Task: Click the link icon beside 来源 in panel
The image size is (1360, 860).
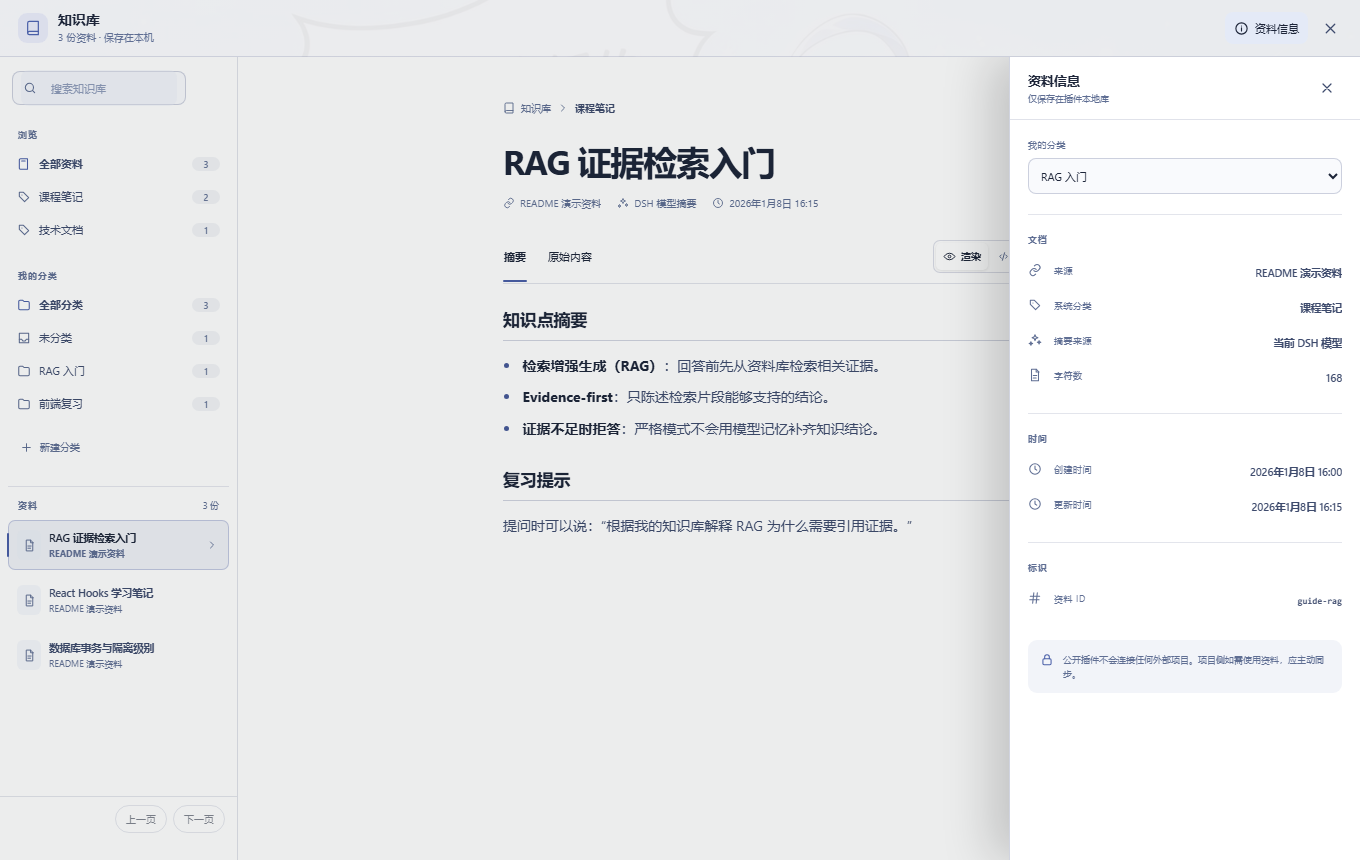Action: tap(1035, 271)
